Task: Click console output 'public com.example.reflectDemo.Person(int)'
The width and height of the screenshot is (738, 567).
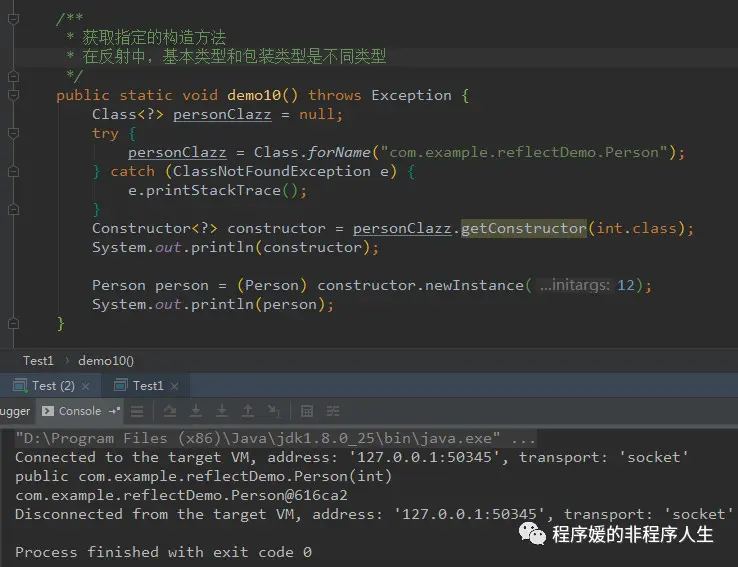Action: pyautogui.click(x=203, y=476)
